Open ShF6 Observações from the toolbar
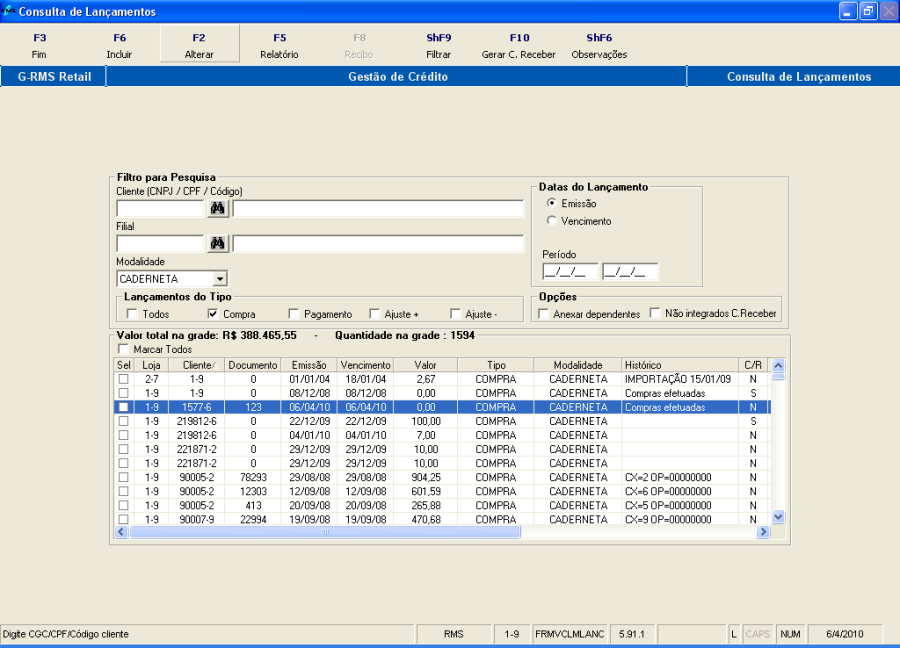 click(599, 45)
